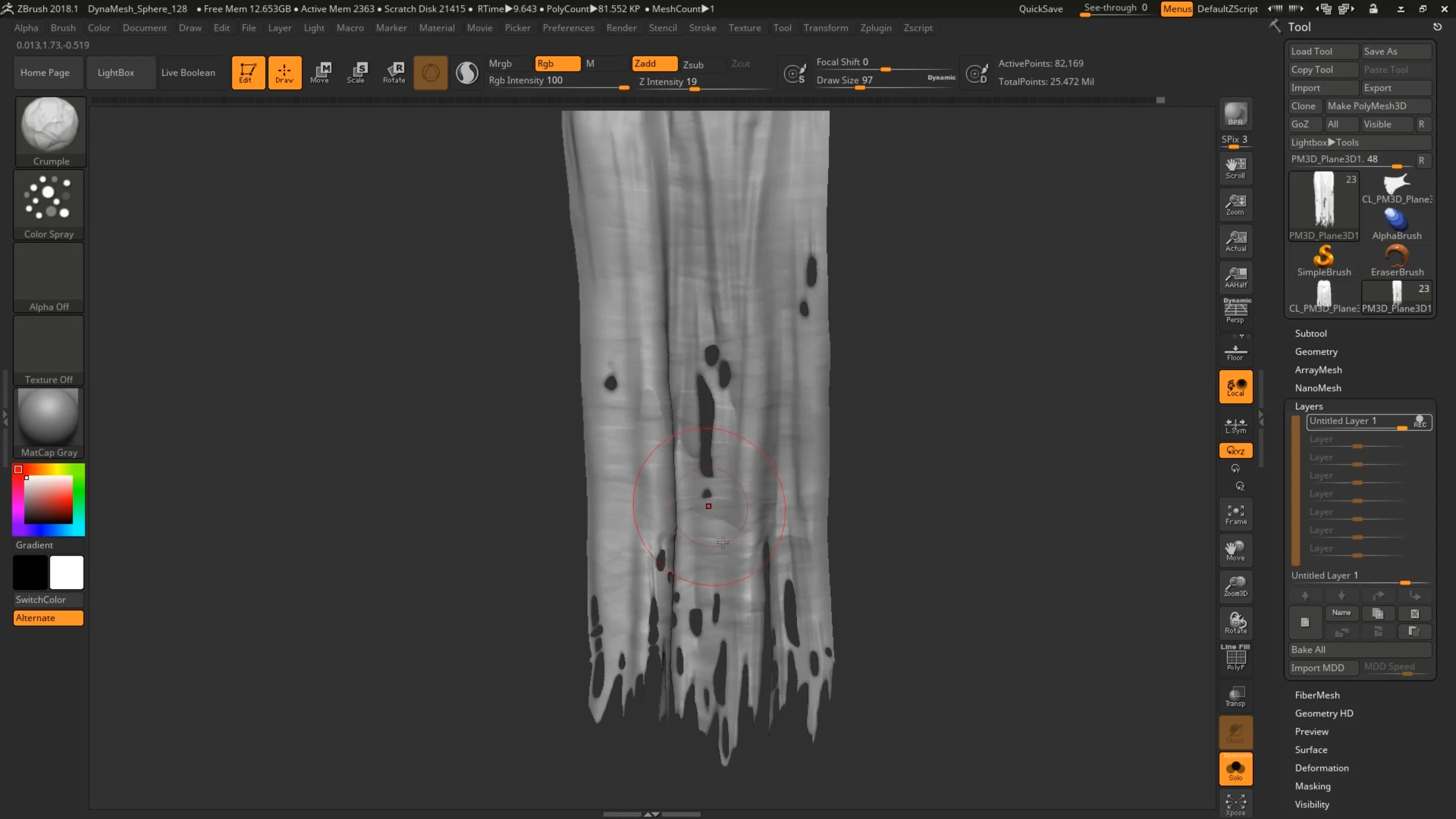Image resolution: width=1456 pixels, height=819 pixels.
Task: Toggle layer REC recording button
Action: pos(1420,422)
